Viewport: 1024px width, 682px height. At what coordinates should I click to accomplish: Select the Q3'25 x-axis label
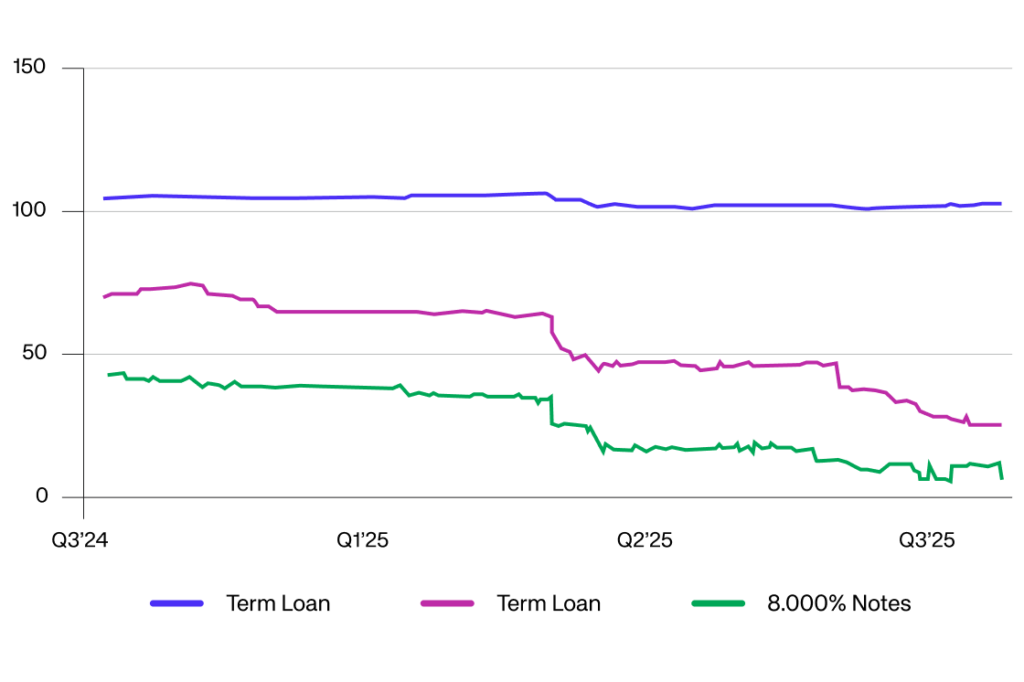click(926, 541)
